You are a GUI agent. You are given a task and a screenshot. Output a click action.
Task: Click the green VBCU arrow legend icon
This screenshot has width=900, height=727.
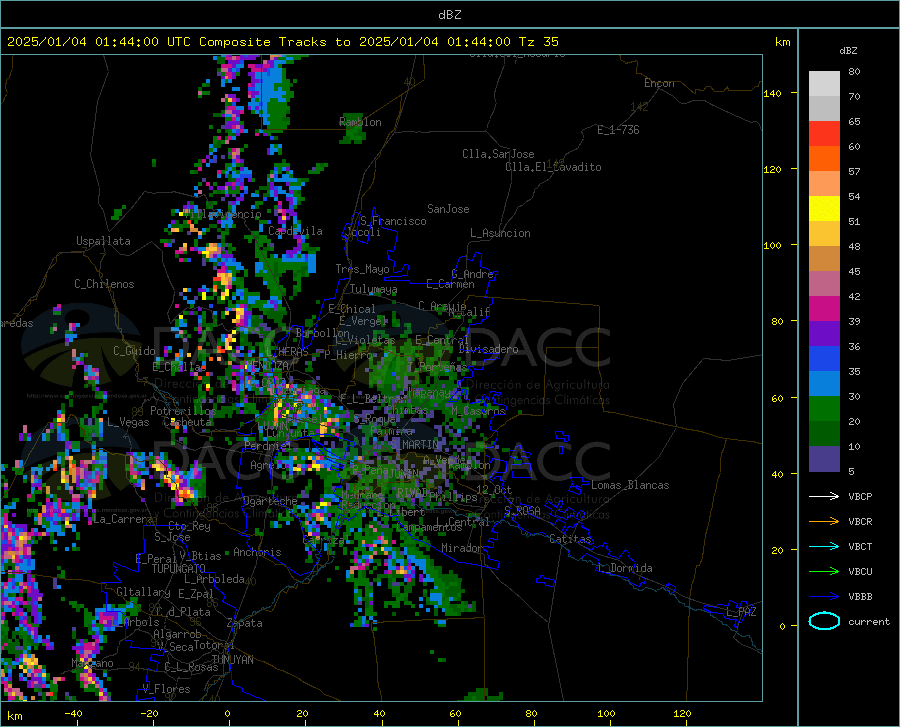pyautogui.click(x=824, y=572)
